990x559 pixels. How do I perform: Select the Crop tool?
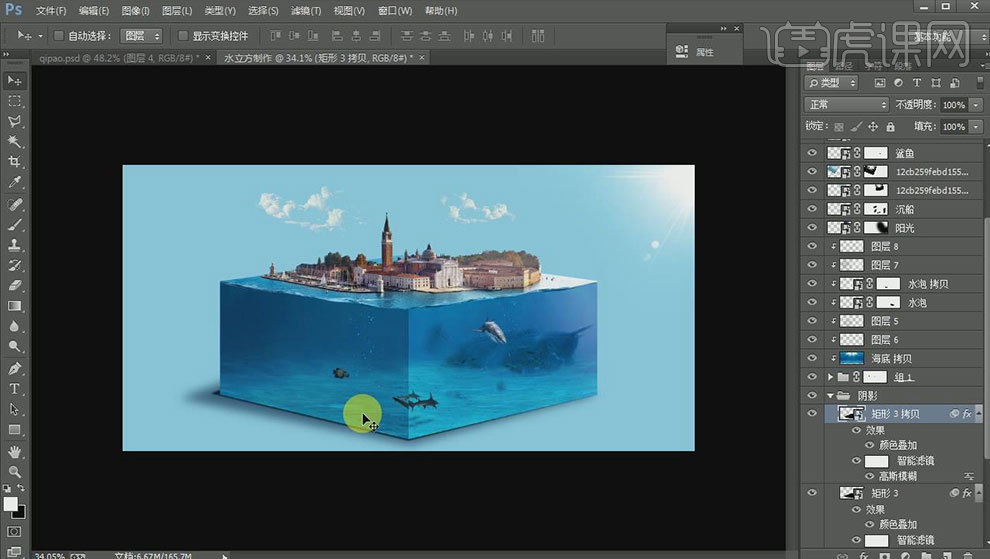(15, 162)
